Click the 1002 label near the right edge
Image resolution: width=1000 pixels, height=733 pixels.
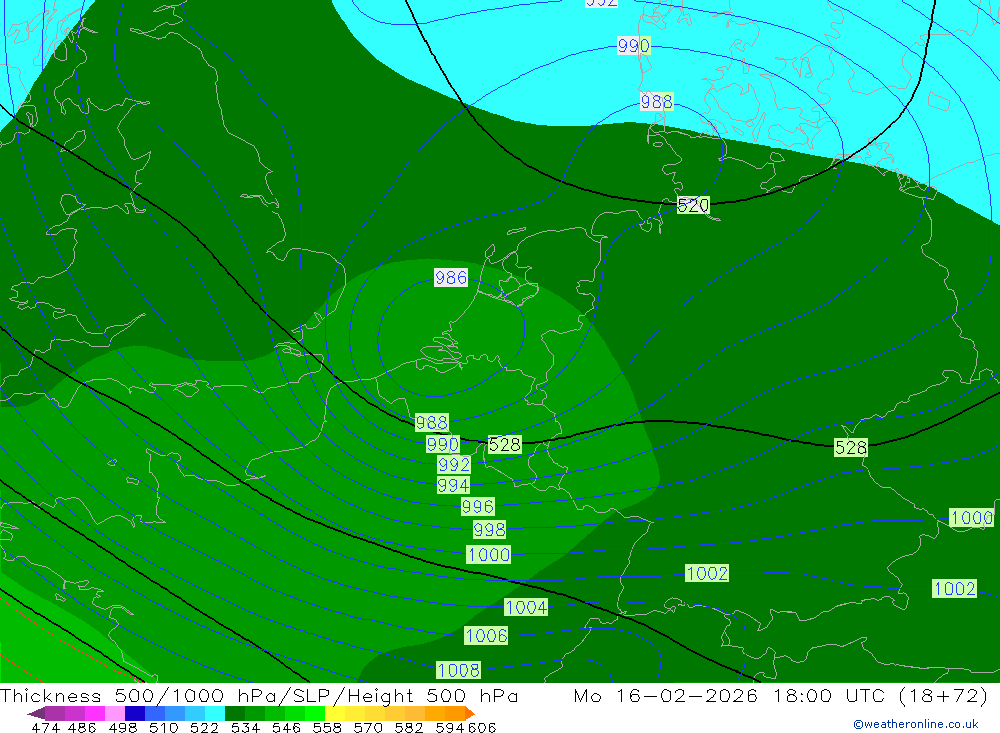954,588
